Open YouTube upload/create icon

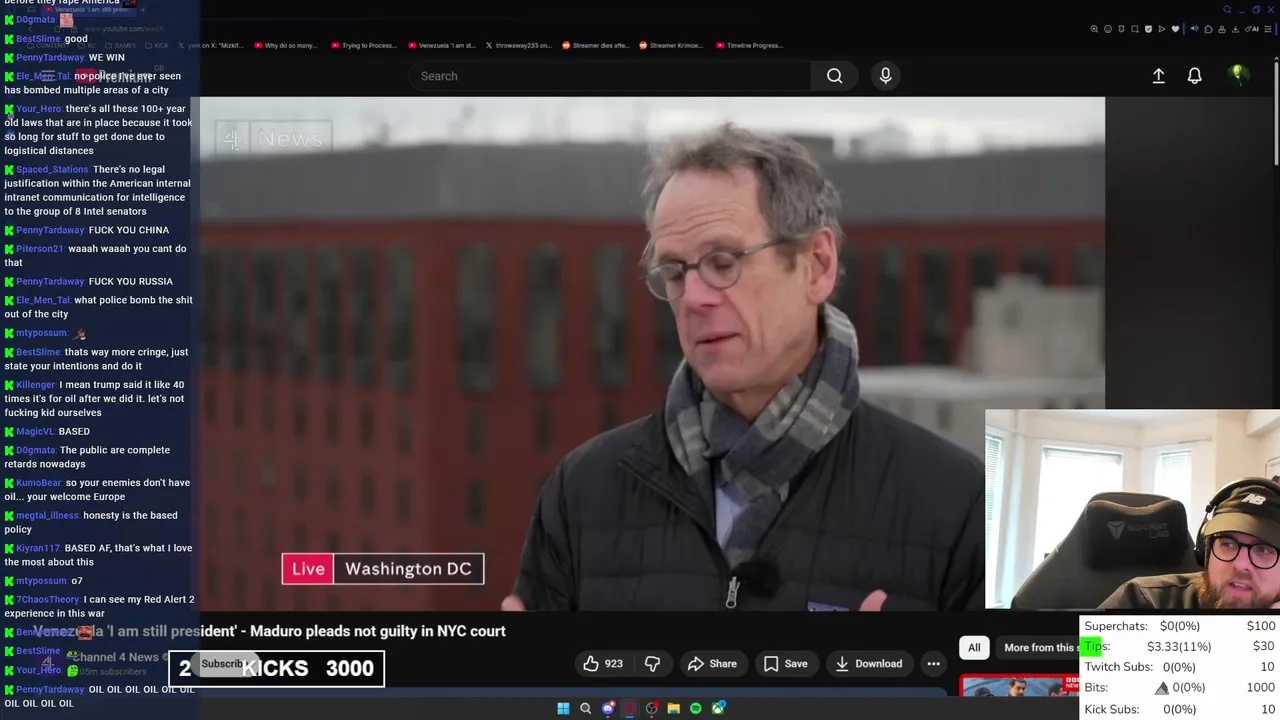point(1158,76)
